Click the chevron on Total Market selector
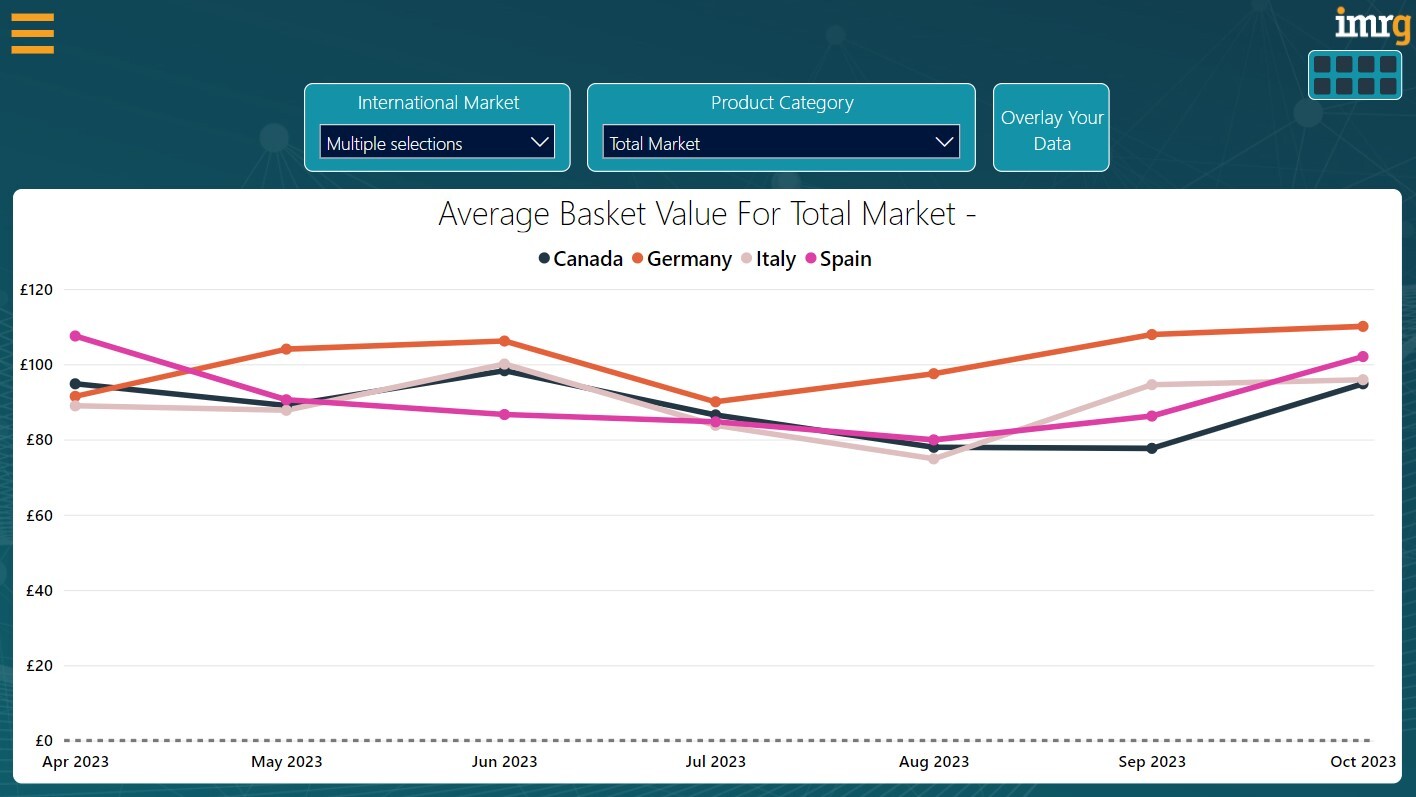The width and height of the screenshot is (1416, 797). (944, 142)
